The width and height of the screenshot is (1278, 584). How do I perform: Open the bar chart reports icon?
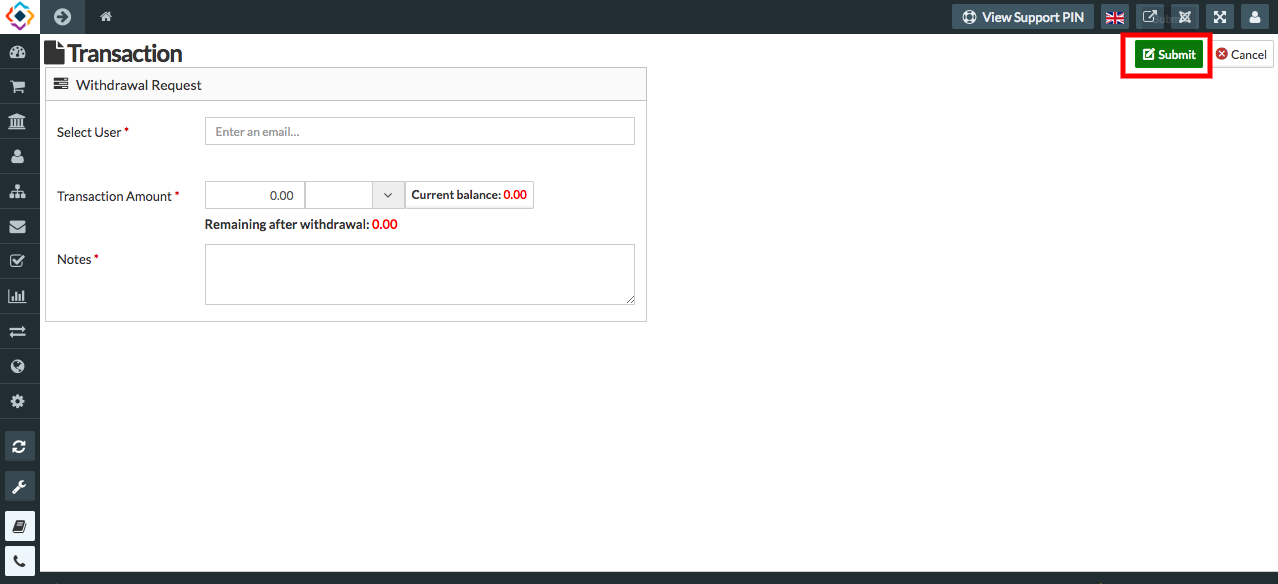pos(19,294)
